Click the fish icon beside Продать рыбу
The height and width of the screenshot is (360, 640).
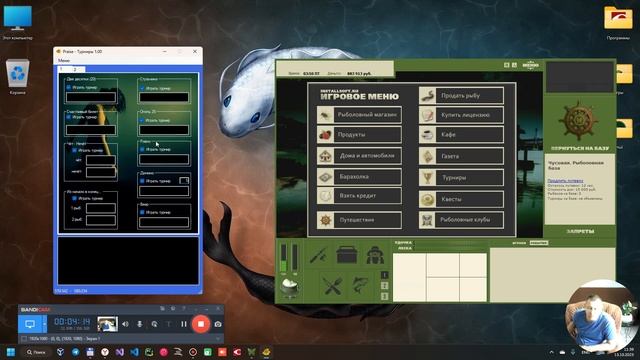click(x=427, y=96)
